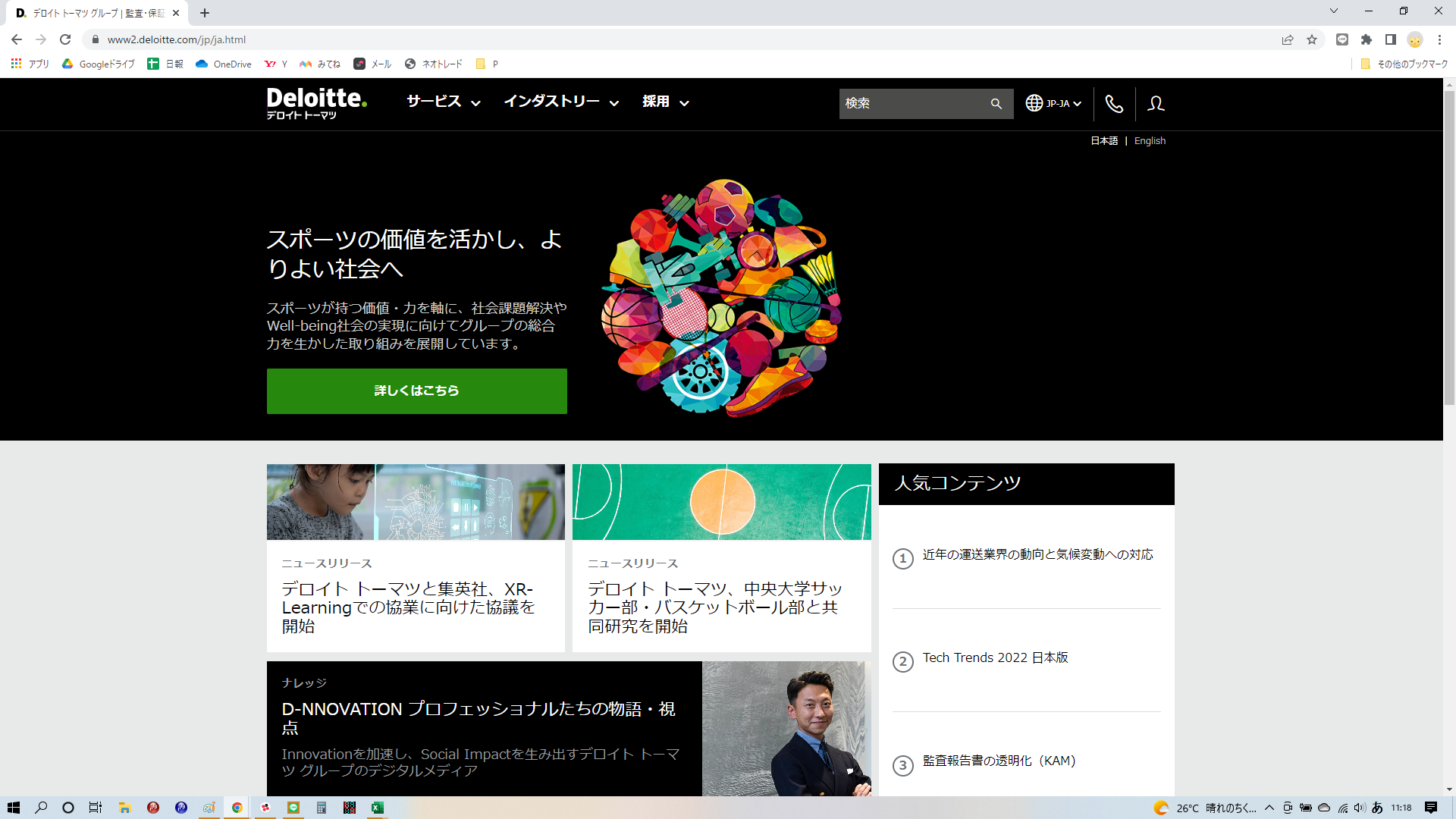Open Excel from the taskbar

click(x=377, y=808)
